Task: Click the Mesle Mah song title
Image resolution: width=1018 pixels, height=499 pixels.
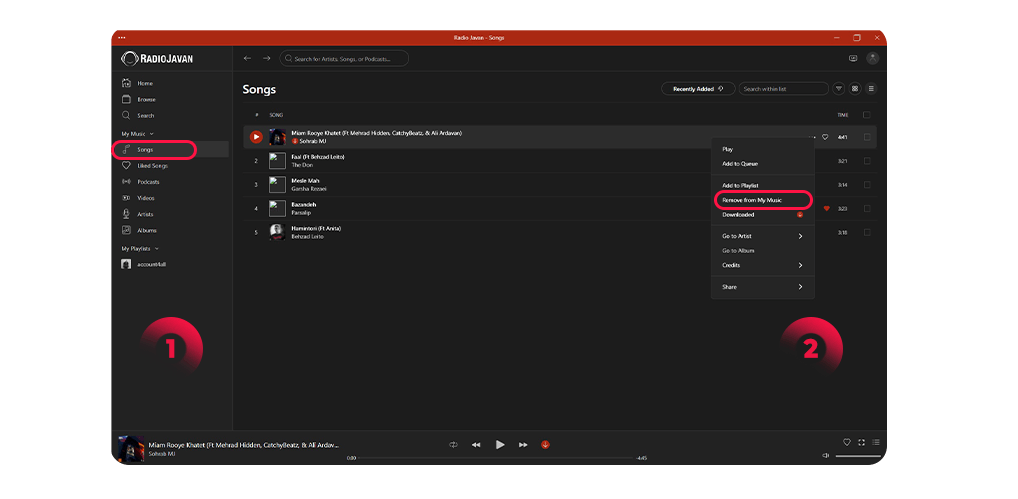Action: (x=305, y=181)
